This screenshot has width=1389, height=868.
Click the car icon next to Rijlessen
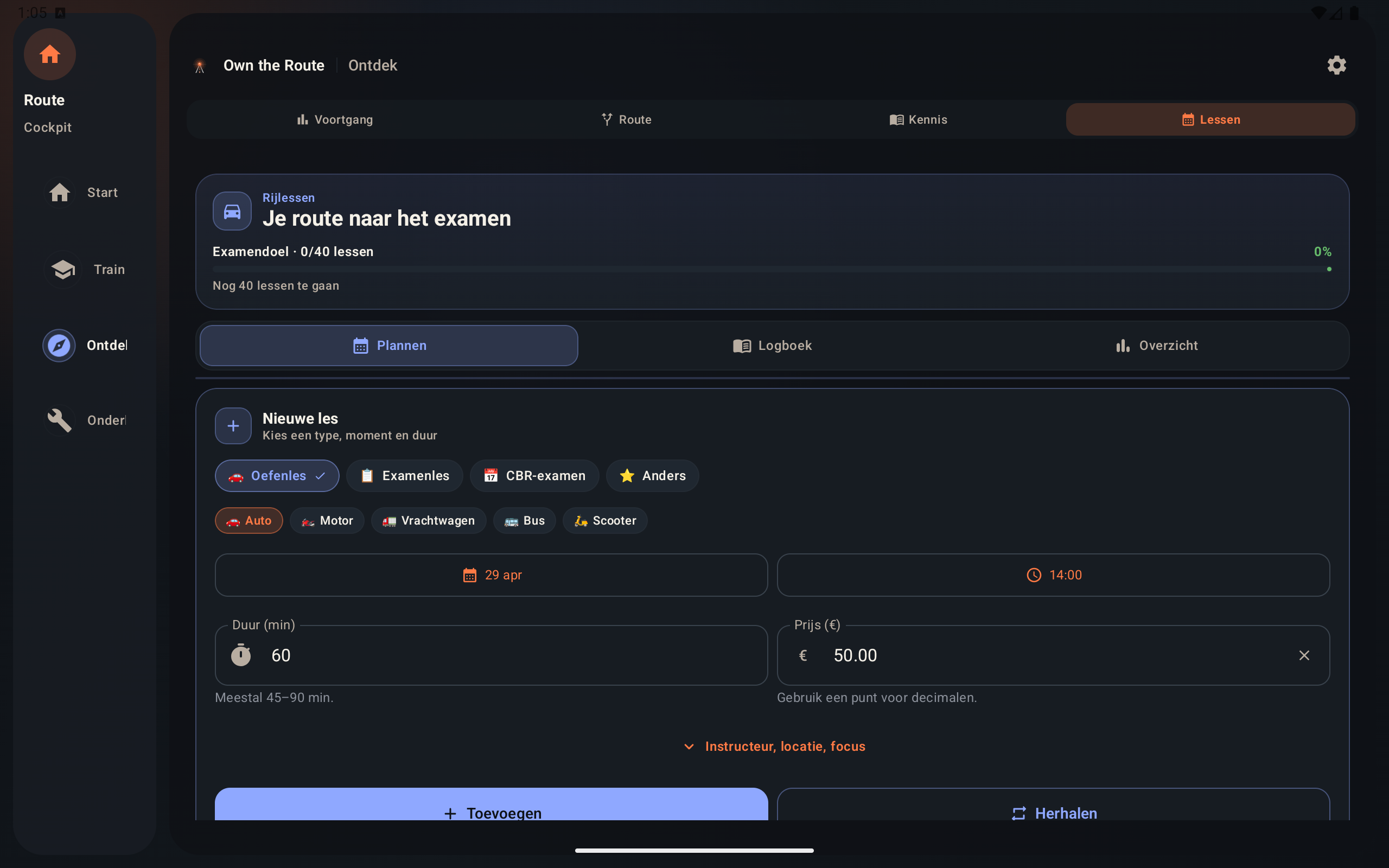[x=232, y=211]
